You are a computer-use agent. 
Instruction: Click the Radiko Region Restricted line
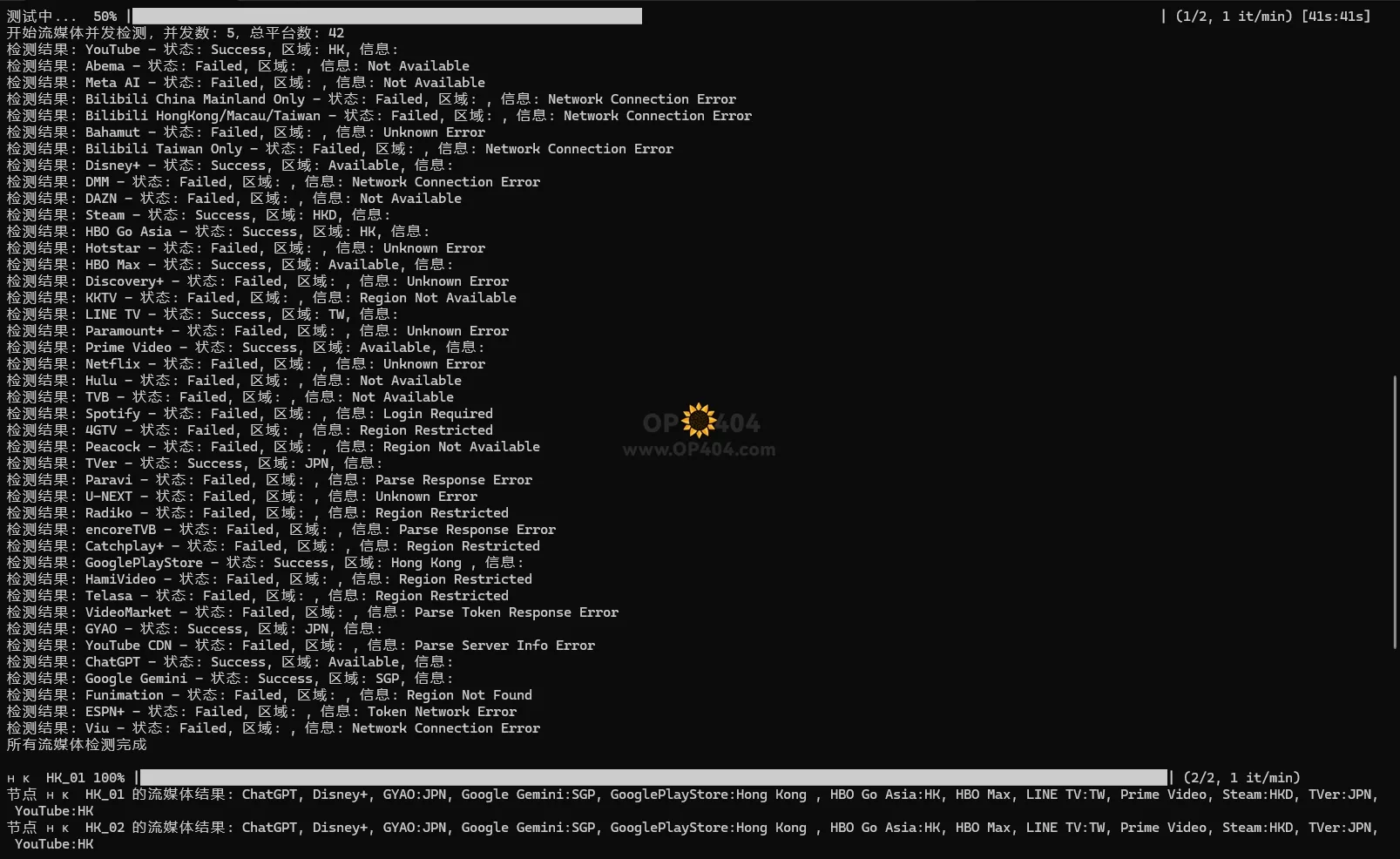[x=258, y=513]
